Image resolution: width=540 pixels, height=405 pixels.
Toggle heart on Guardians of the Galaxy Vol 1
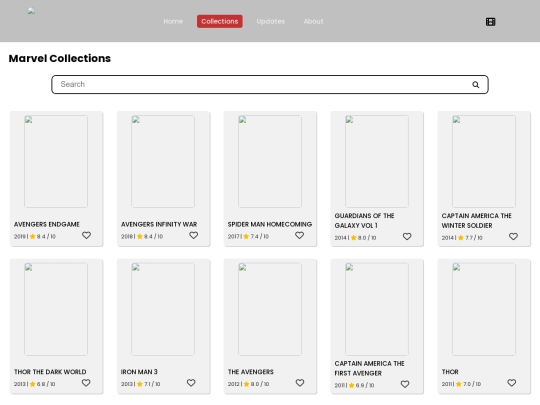pyautogui.click(x=407, y=237)
